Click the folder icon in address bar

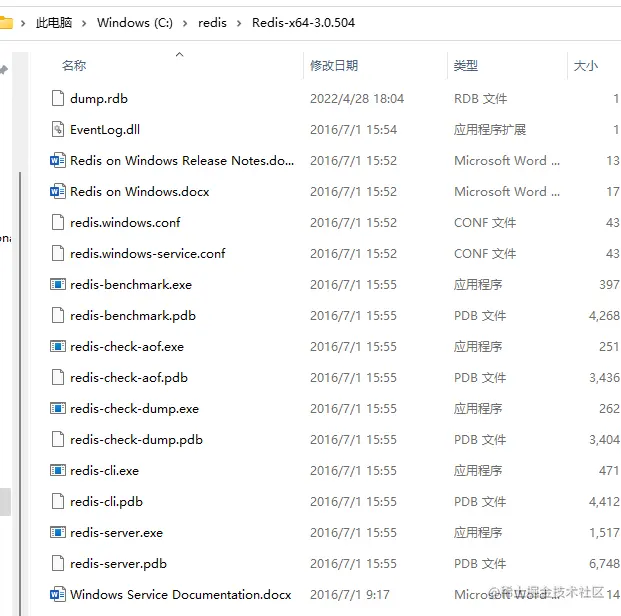coord(6,23)
